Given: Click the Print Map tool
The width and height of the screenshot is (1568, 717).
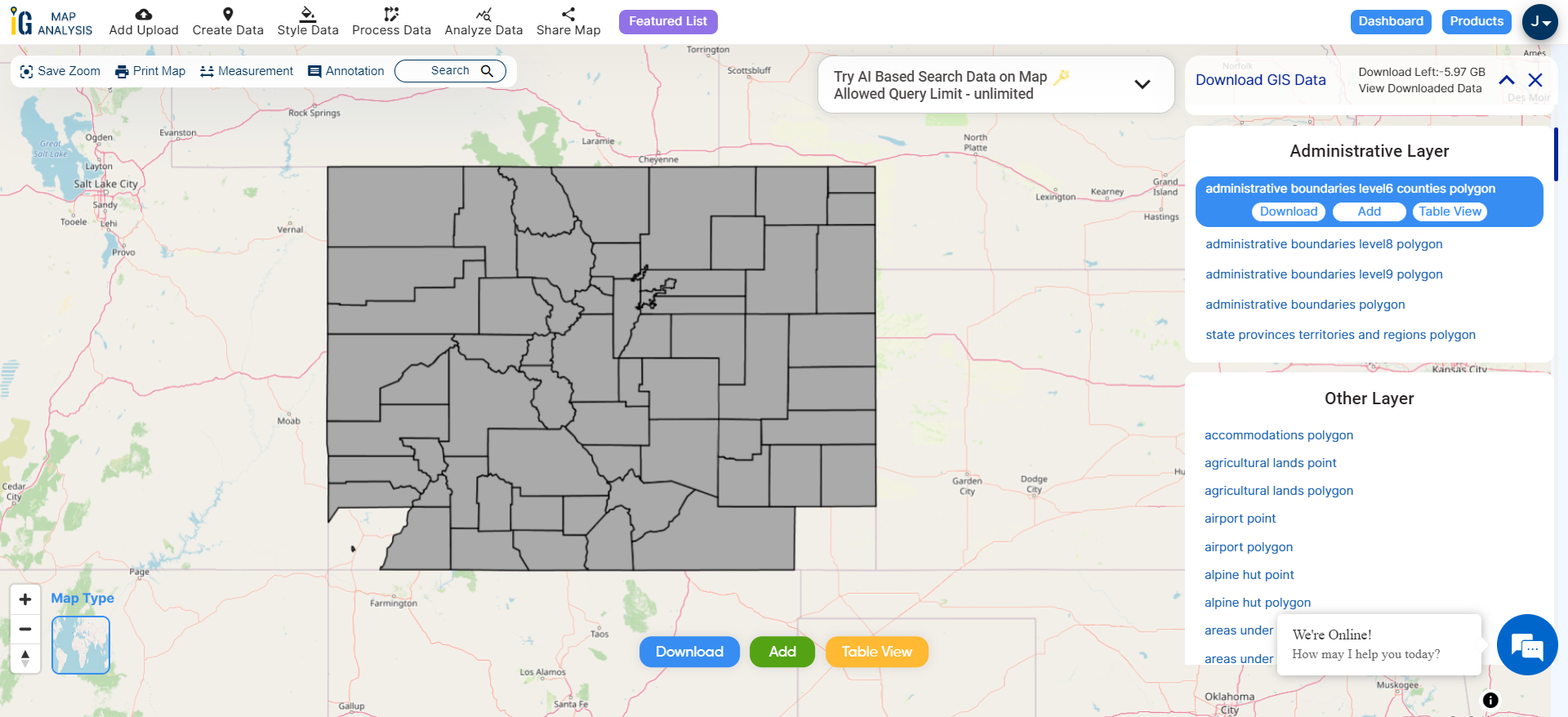Looking at the screenshot, I should tap(150, 71).
